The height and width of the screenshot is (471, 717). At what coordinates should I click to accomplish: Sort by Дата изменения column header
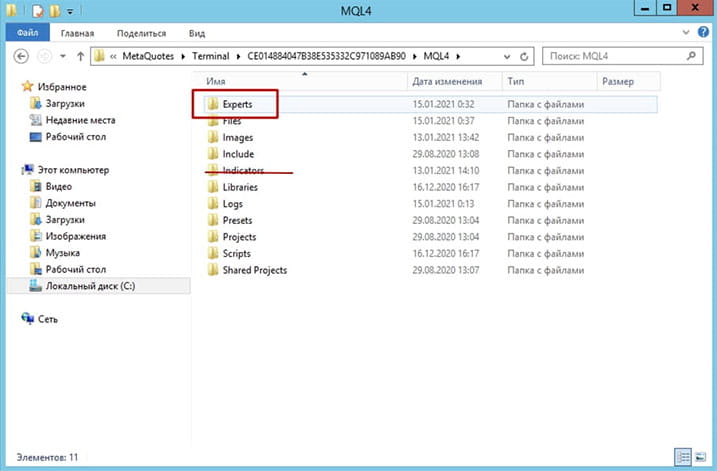coord(447,81)
